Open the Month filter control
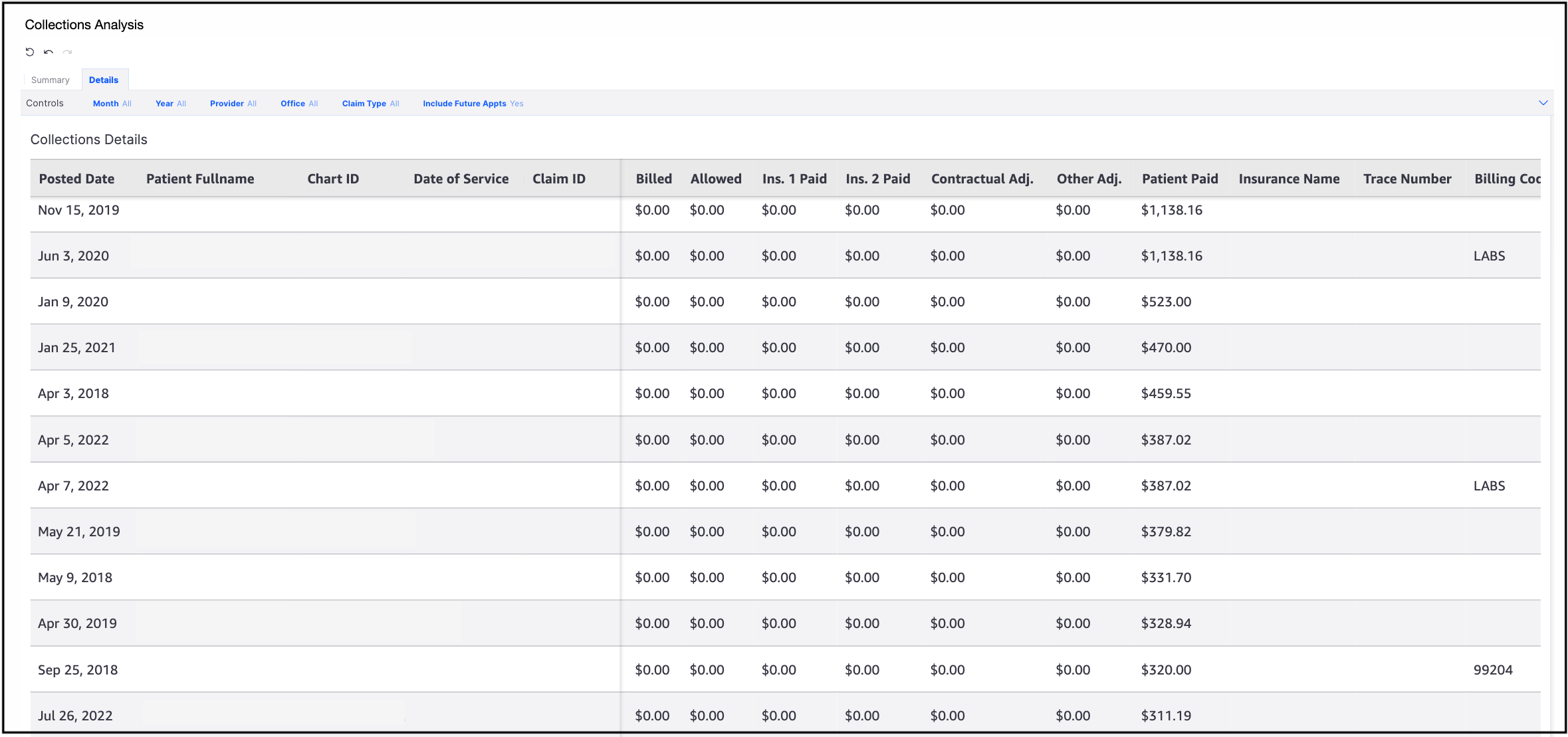Viewport: 1568px width, 737px height. 112,104
